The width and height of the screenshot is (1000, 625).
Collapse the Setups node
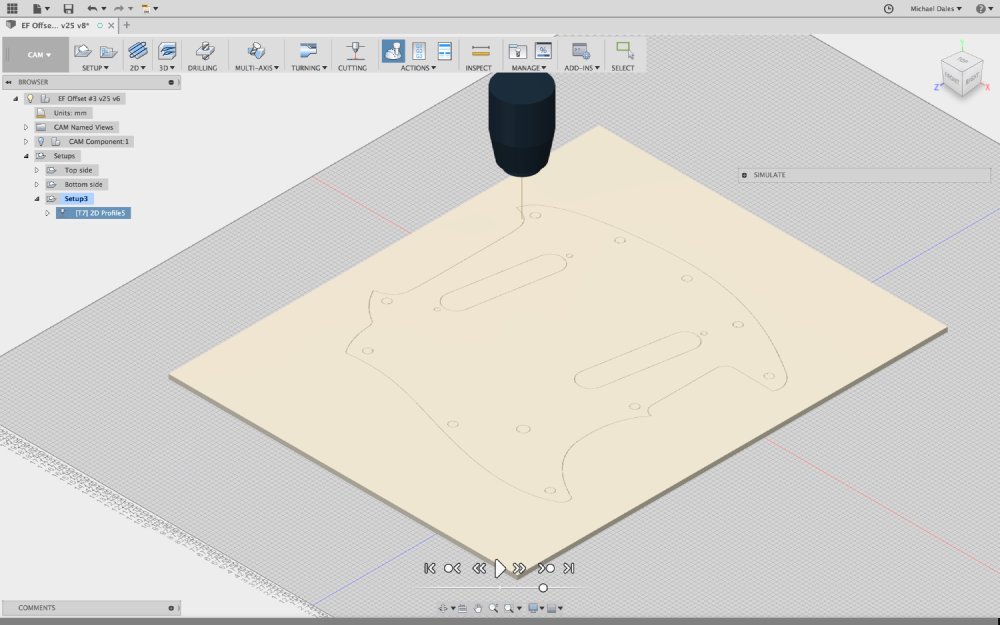click(26, 156)
